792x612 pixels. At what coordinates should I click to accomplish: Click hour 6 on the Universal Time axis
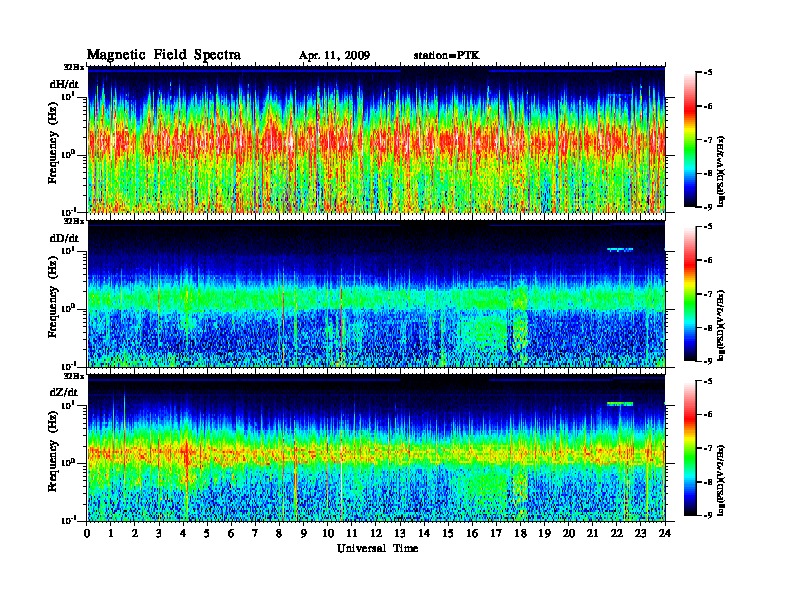pyautogui.click(x=231, y=534)
